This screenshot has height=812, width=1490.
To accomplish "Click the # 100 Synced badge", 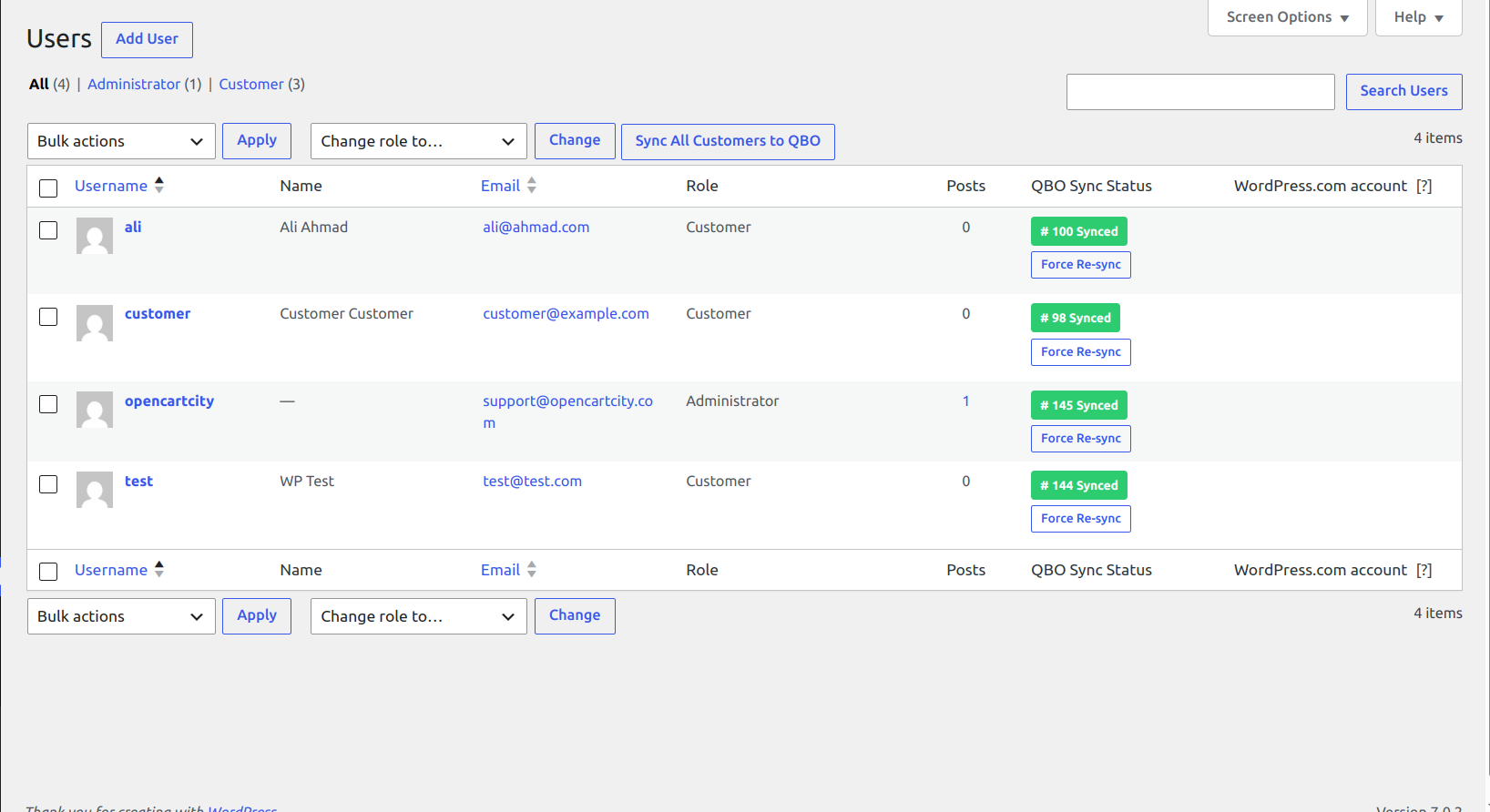I will coord(1079,231).
